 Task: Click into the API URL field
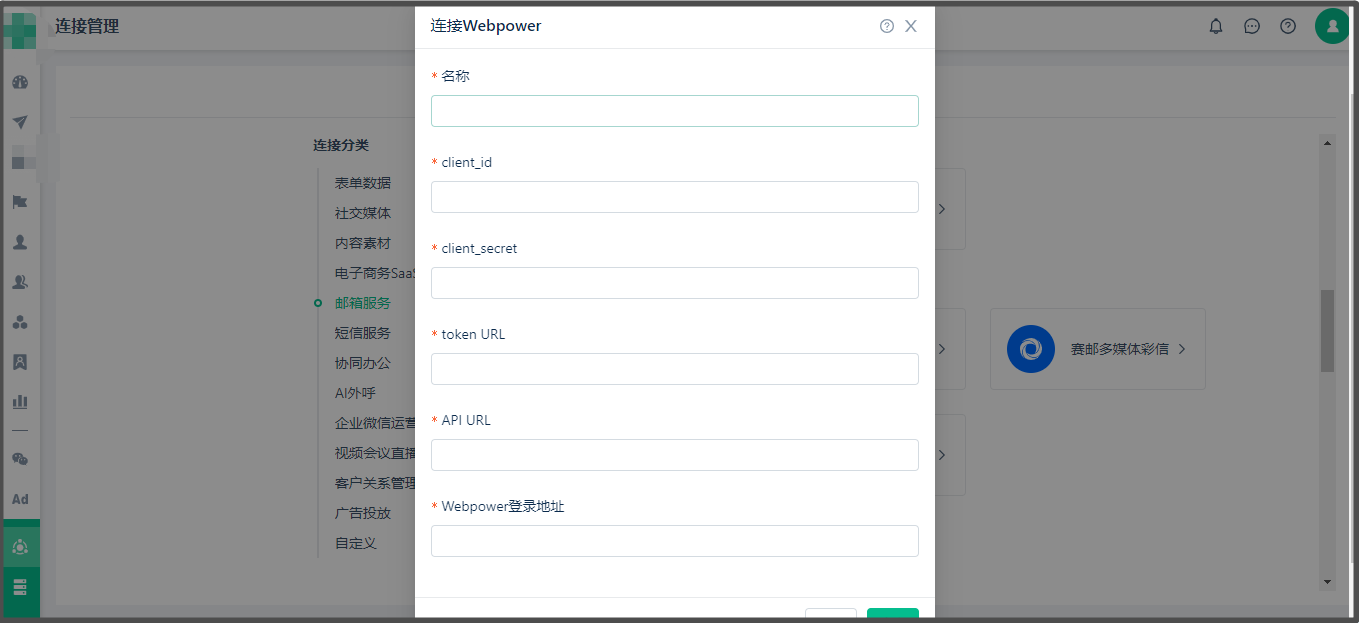[x=675, y=455]
